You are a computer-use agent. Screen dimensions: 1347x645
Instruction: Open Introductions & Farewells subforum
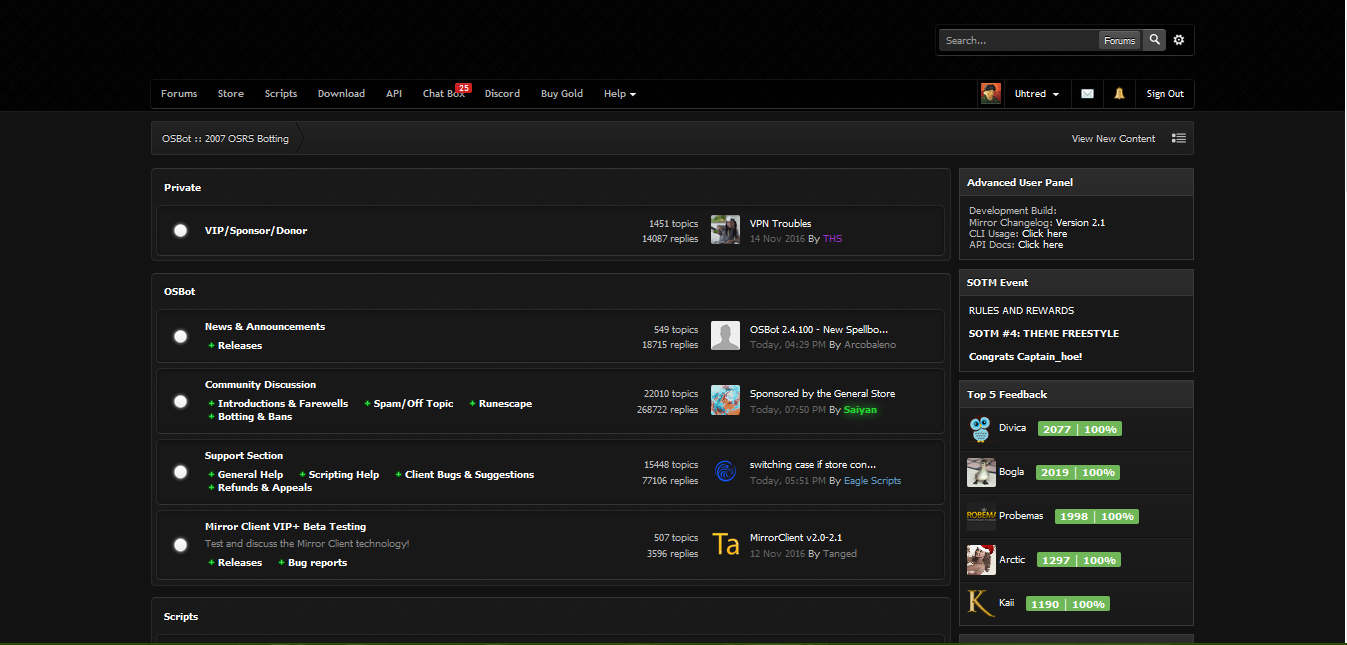click(283, 404)
